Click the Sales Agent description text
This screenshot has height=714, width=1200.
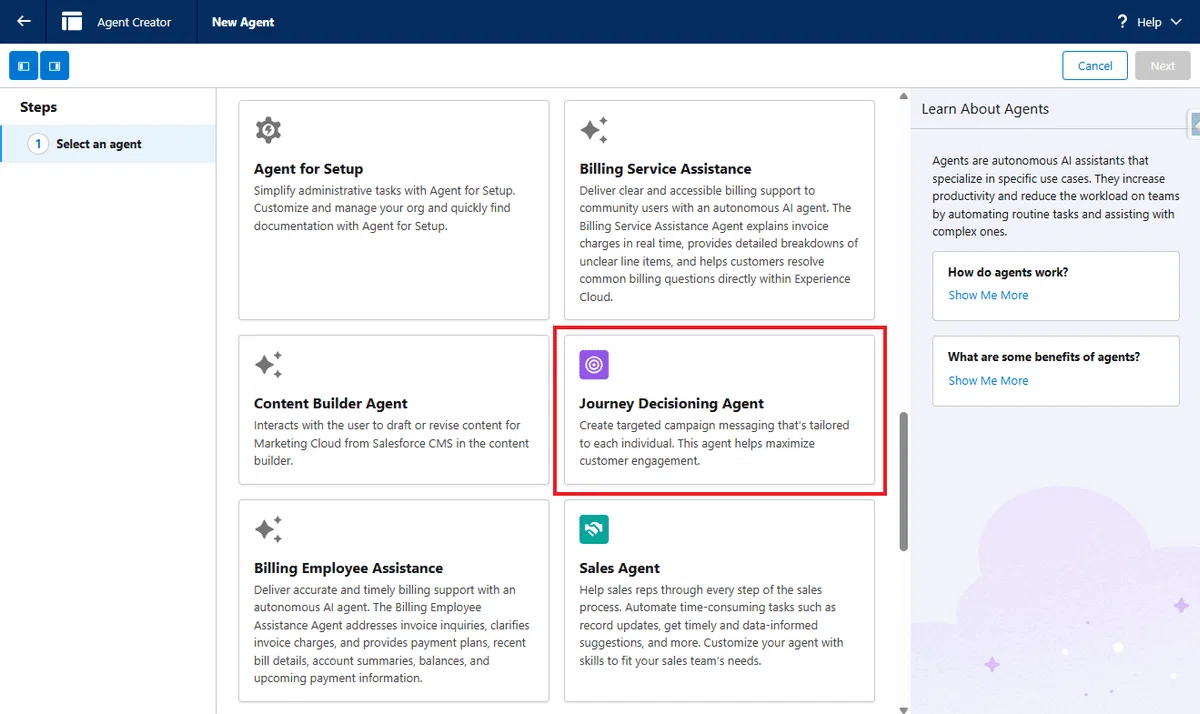[x=713, y=625]
